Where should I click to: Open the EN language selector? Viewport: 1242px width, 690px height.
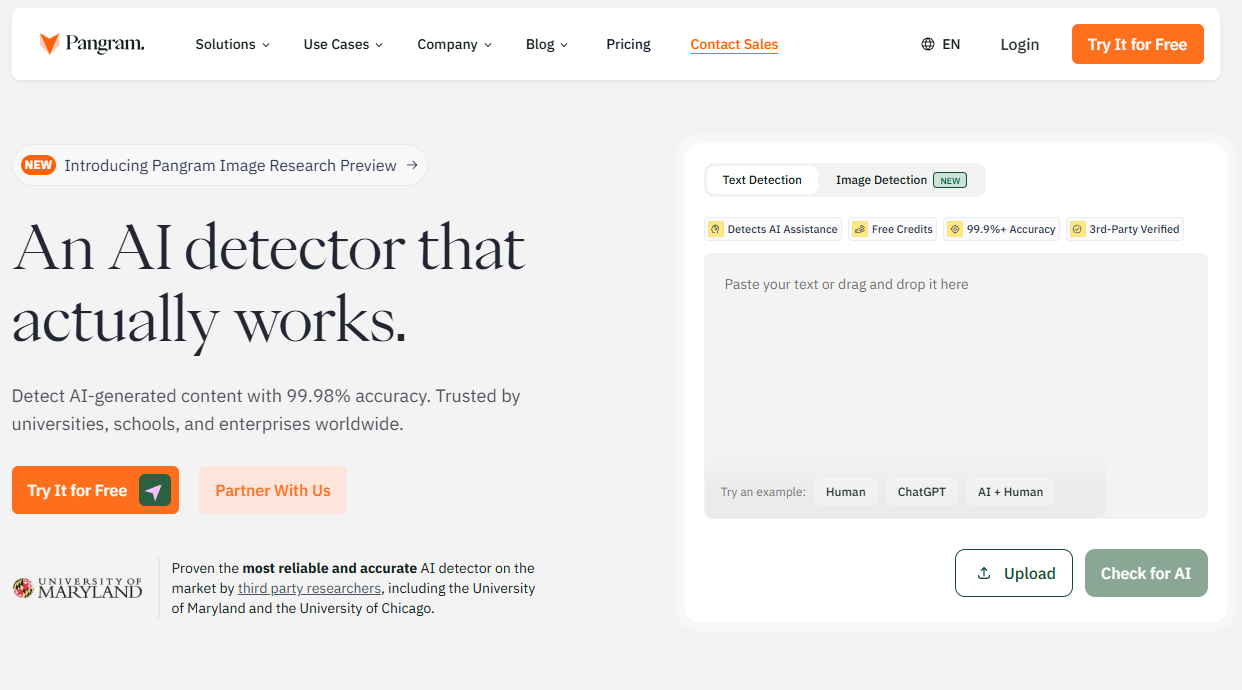pyautogui.click(x=941, y=44)
